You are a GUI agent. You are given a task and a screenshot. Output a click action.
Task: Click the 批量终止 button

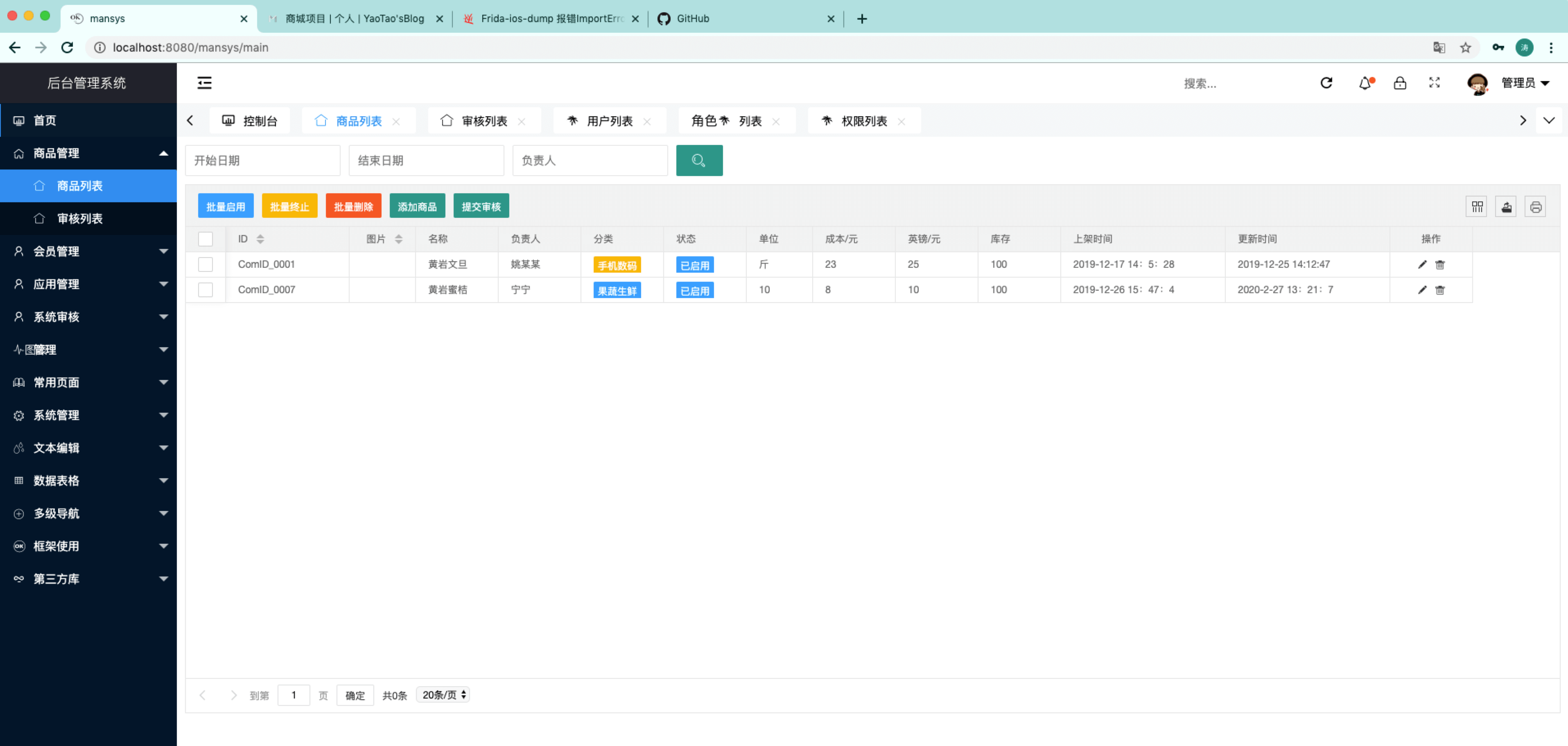point(290,206)
